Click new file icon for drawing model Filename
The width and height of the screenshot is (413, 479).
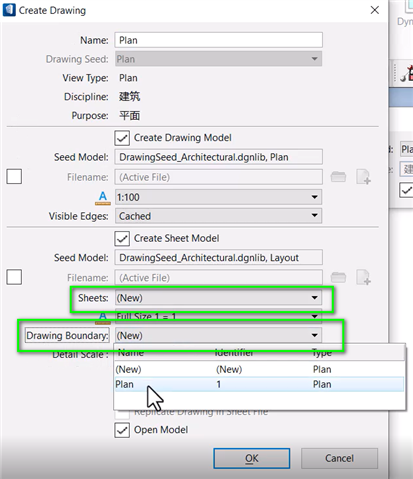click(363, 177)
